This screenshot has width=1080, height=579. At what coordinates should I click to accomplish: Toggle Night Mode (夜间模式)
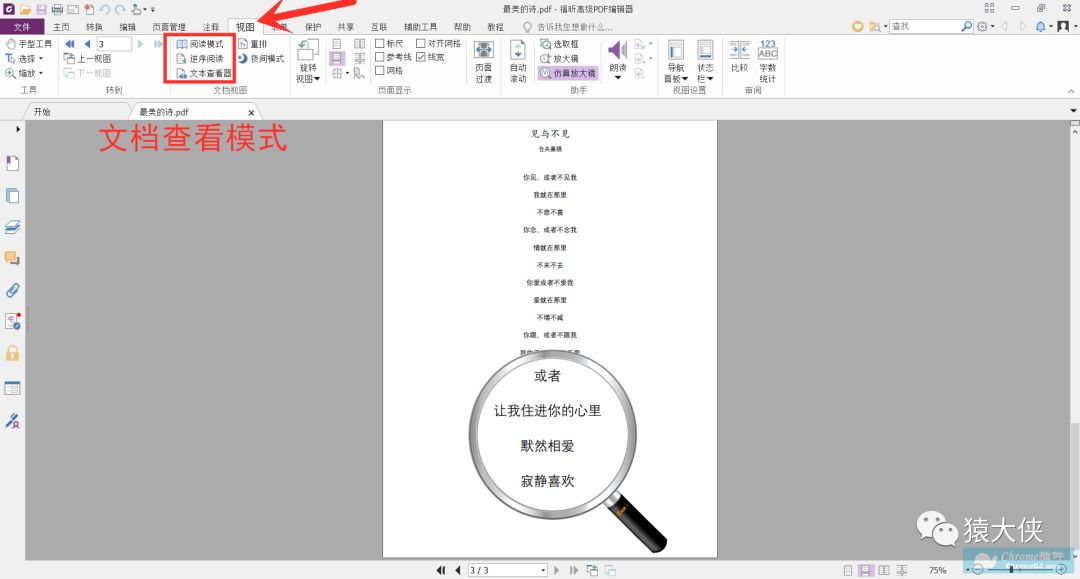tap(261, 59)
